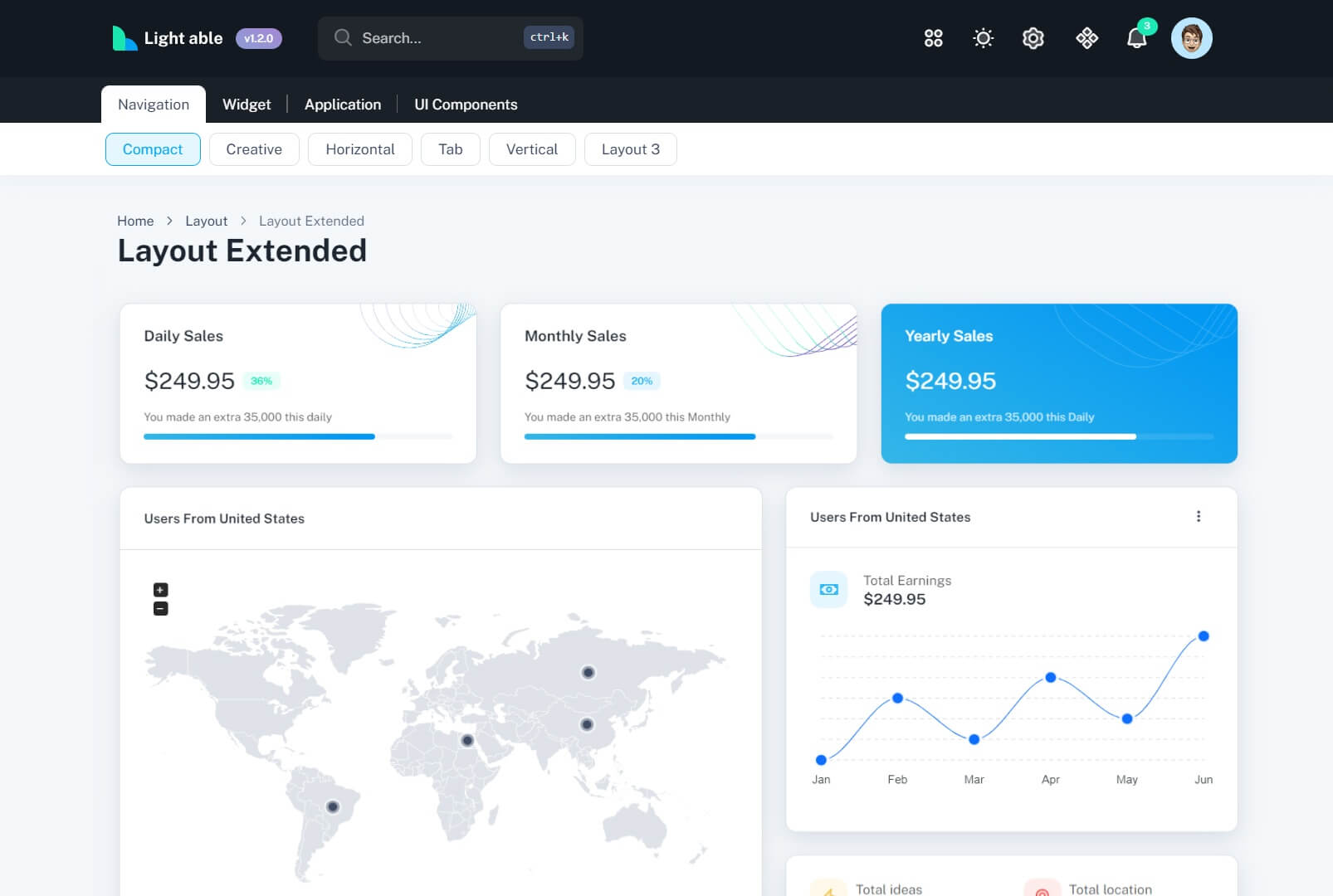Viewport: 1333px width, 896px height.
Task: Open the notifications bell icon
Action: pyautogui.click(x=1136, y=38)
